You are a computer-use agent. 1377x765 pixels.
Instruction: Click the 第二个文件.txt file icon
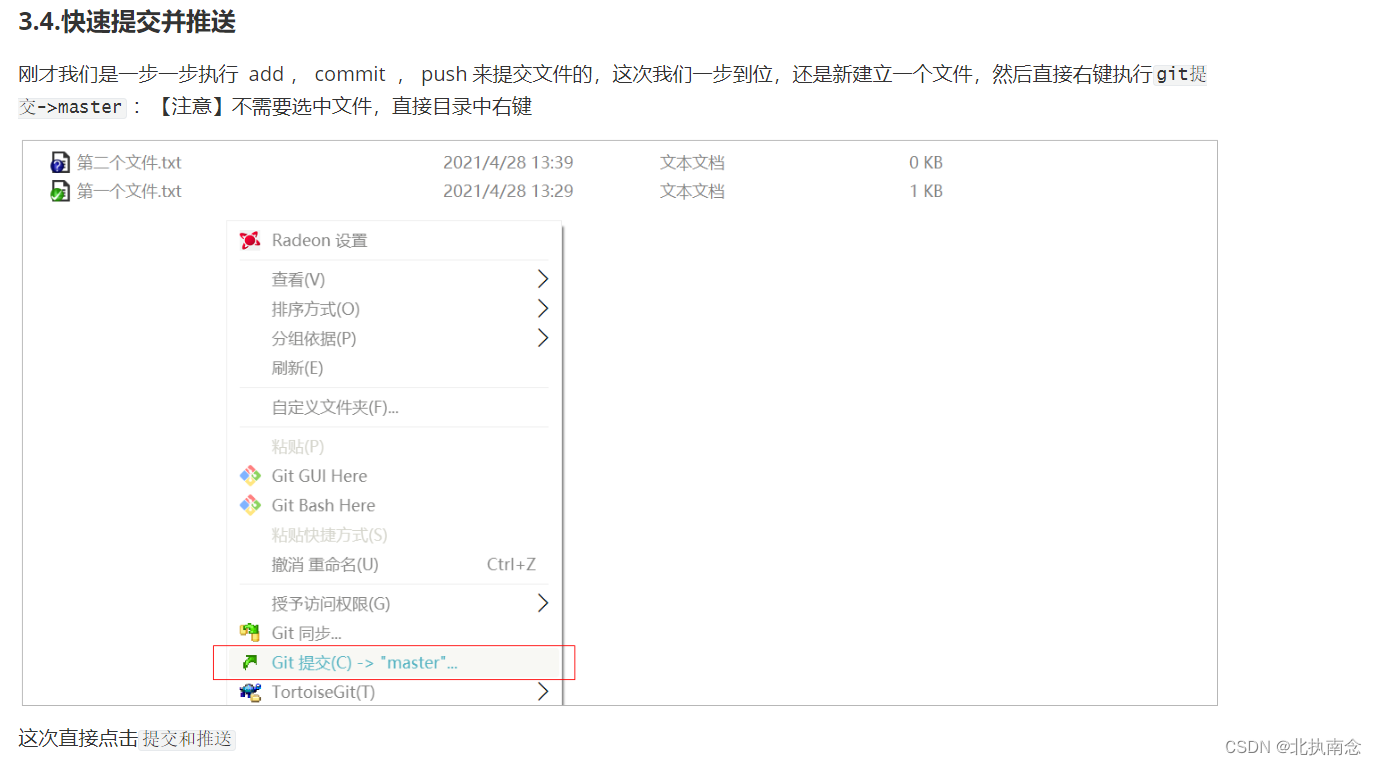coord(60,163)
